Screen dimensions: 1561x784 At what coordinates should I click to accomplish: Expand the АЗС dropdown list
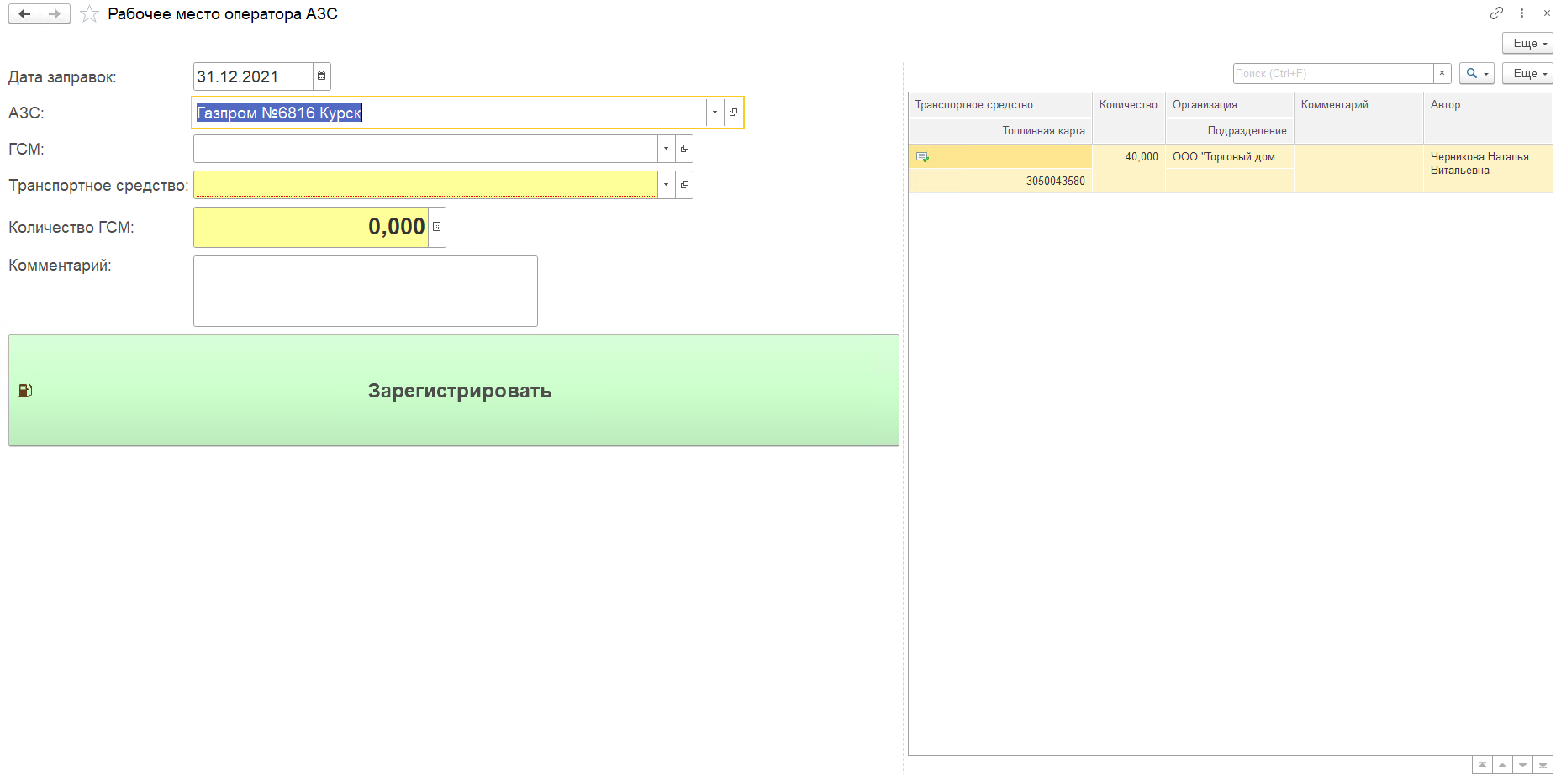point(715,113)
